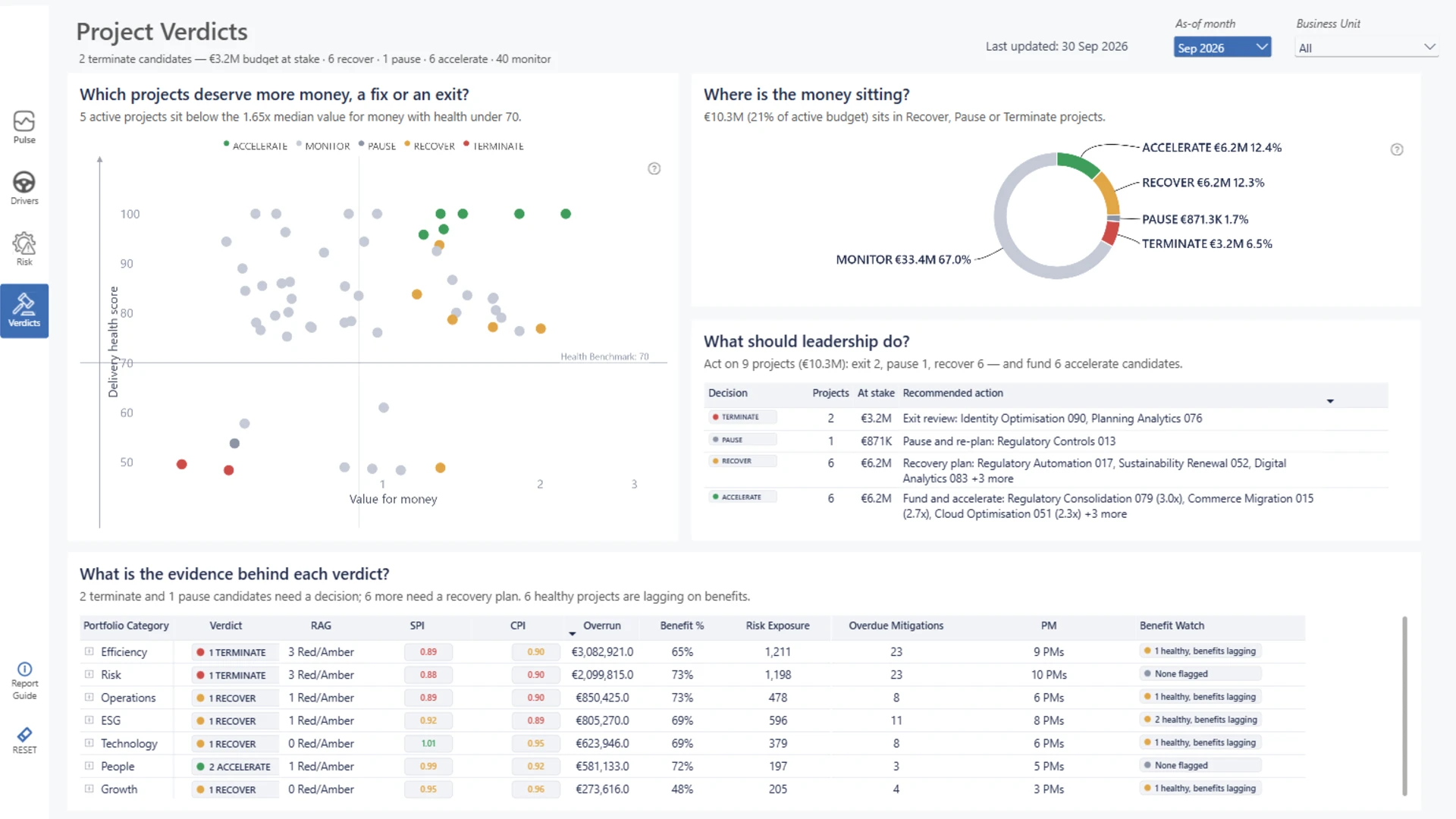Expand the Technology category row
Screen dimensions: 1456x819
click(89, 743)
